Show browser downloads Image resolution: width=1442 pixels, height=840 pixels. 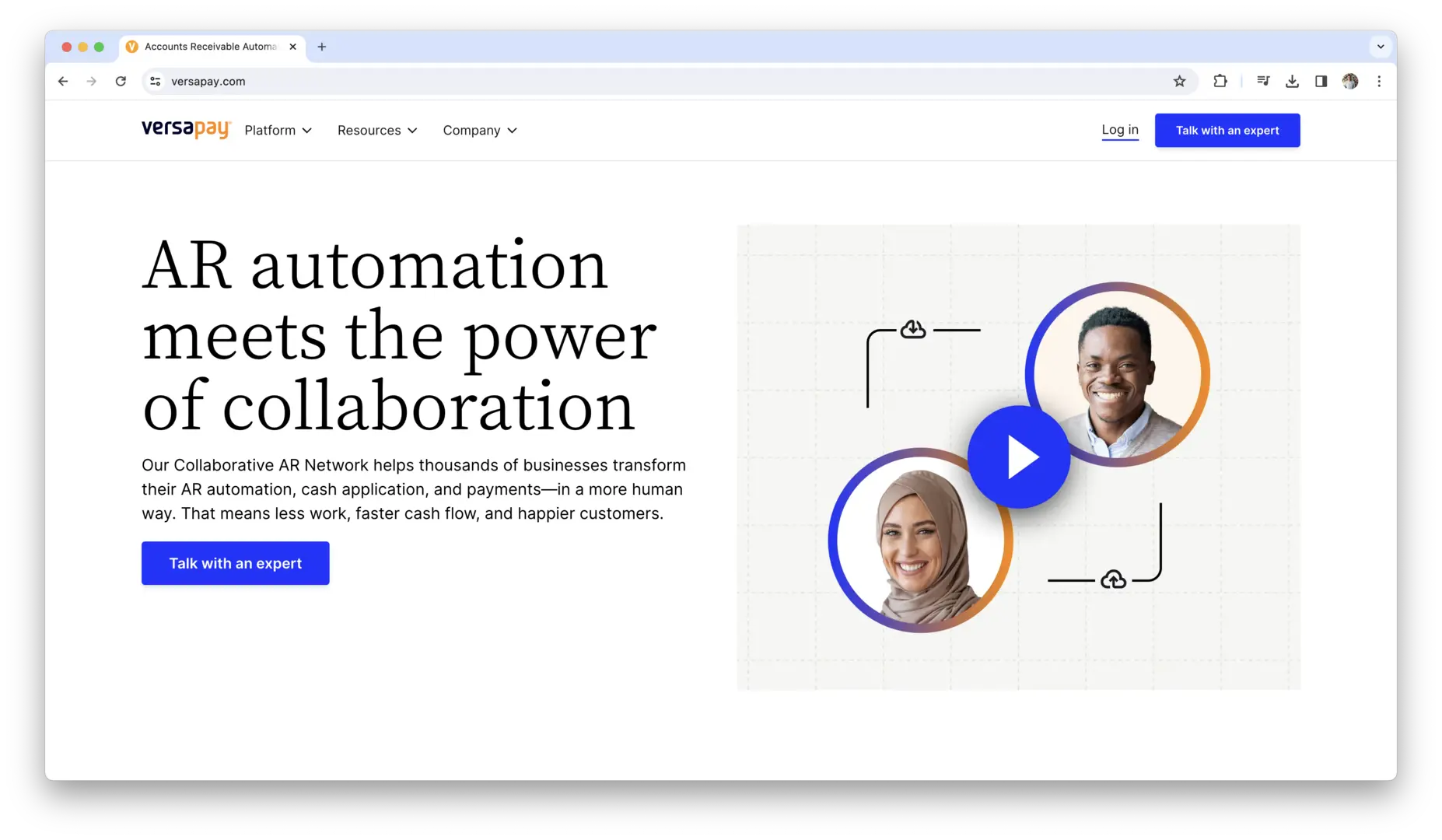(x=1292, y=81)
